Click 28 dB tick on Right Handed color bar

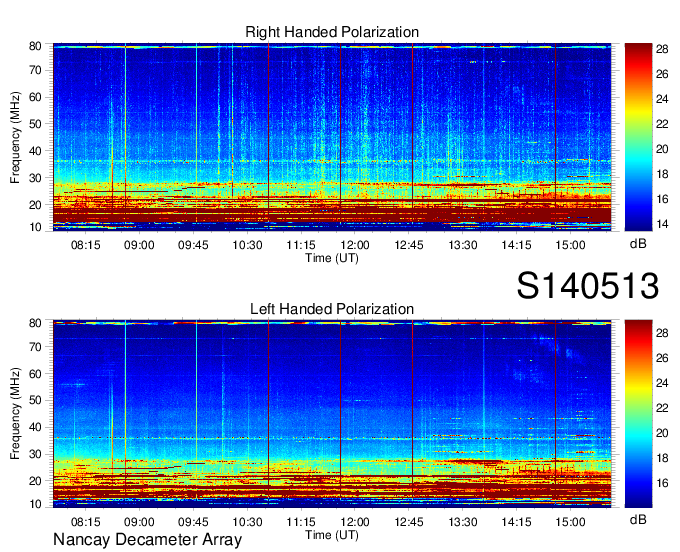[x=662, y=49]
